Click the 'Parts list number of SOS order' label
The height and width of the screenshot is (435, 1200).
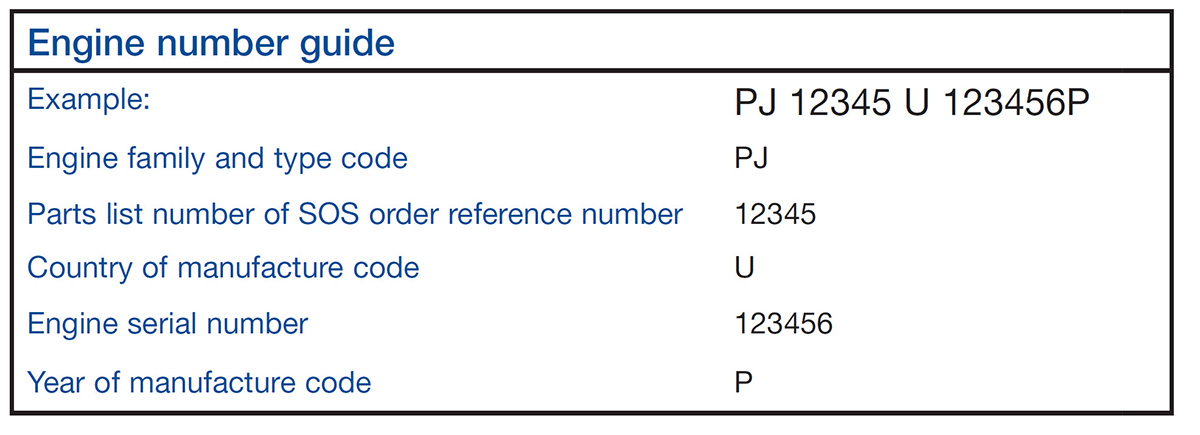click(x=355, y=213)
